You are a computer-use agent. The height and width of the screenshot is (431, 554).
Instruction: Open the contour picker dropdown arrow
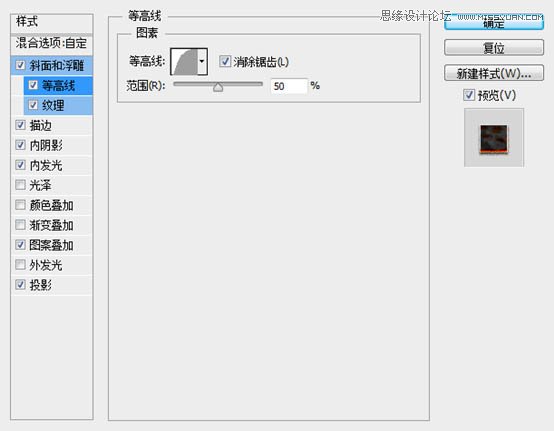[x=202, y=61]
